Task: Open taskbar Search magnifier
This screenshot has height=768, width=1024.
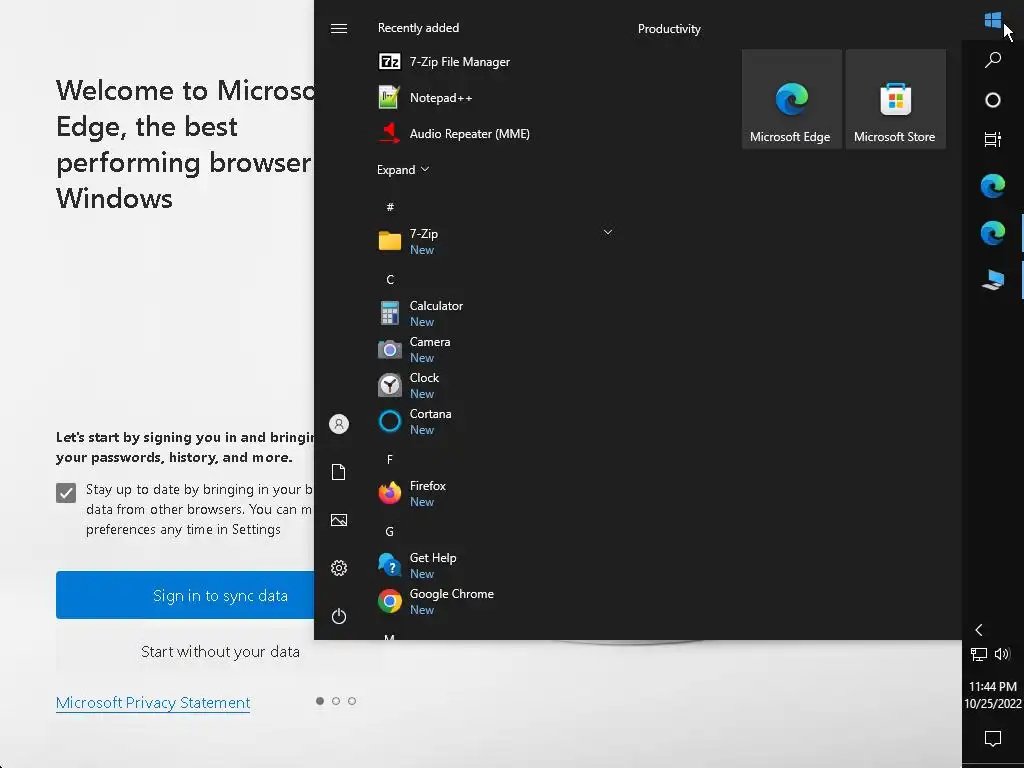Action: (x=993, y=60)
